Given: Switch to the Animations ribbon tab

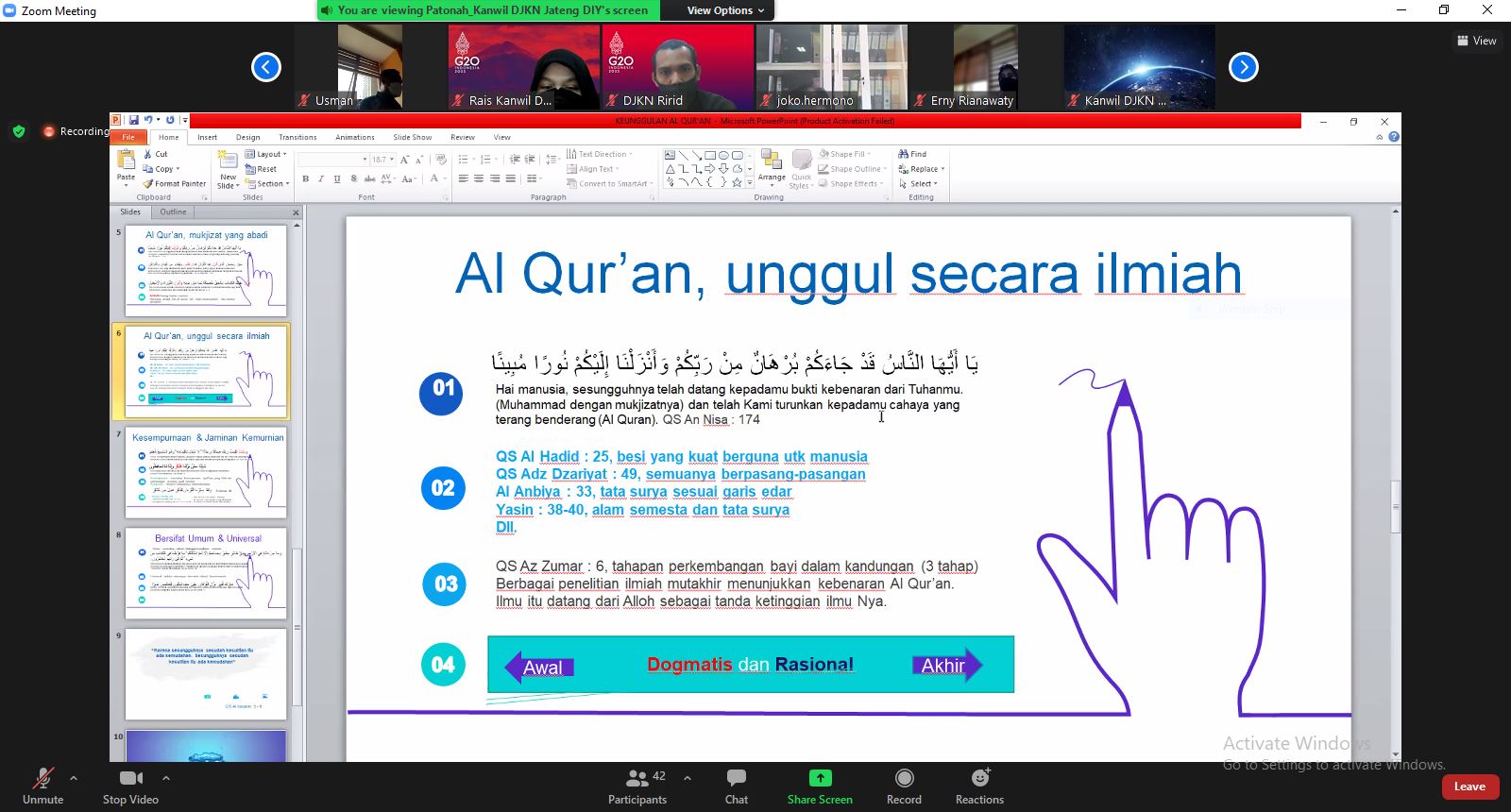Looking at the screenshot, I should (x=355, y=137).
